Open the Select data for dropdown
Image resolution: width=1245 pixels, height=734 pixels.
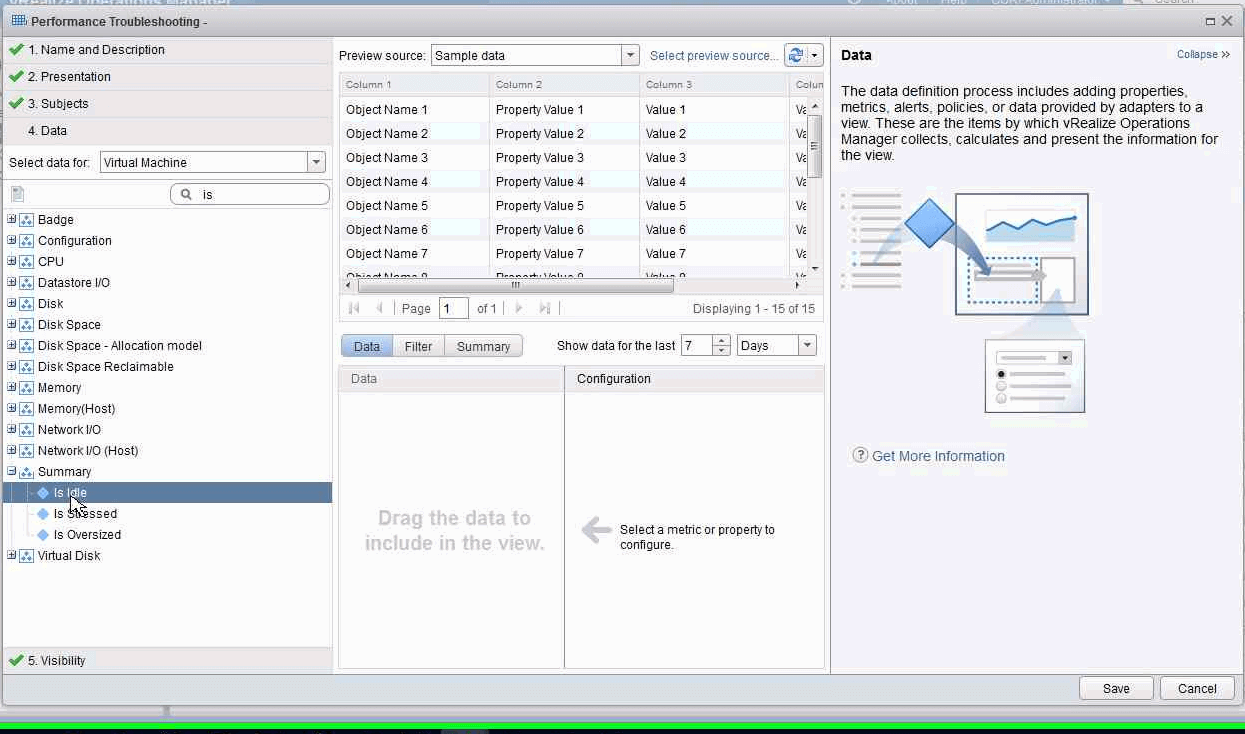[x=316, y=163]
